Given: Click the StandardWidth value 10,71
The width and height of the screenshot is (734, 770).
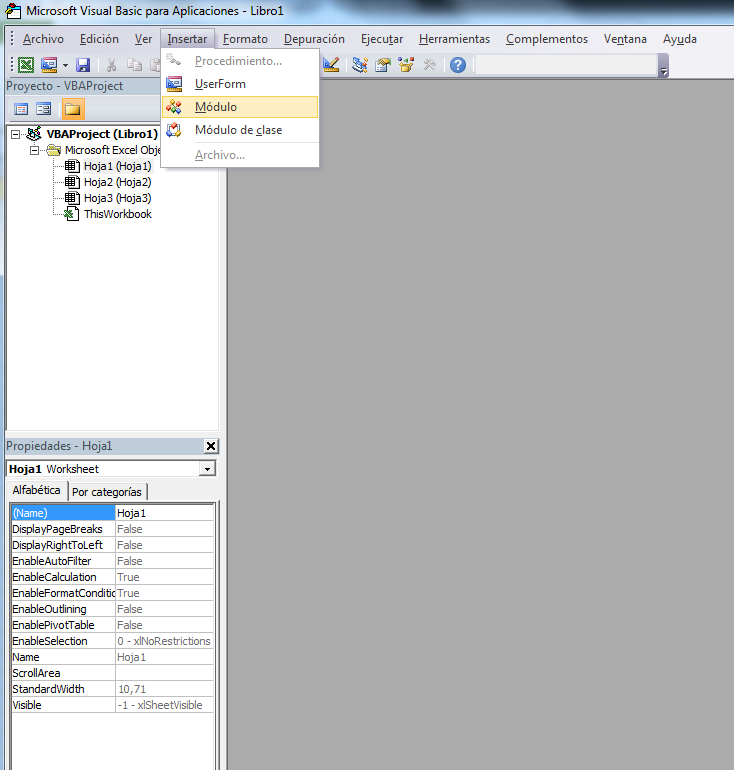Looking at the screenshot, I should (x=164, y=689).
